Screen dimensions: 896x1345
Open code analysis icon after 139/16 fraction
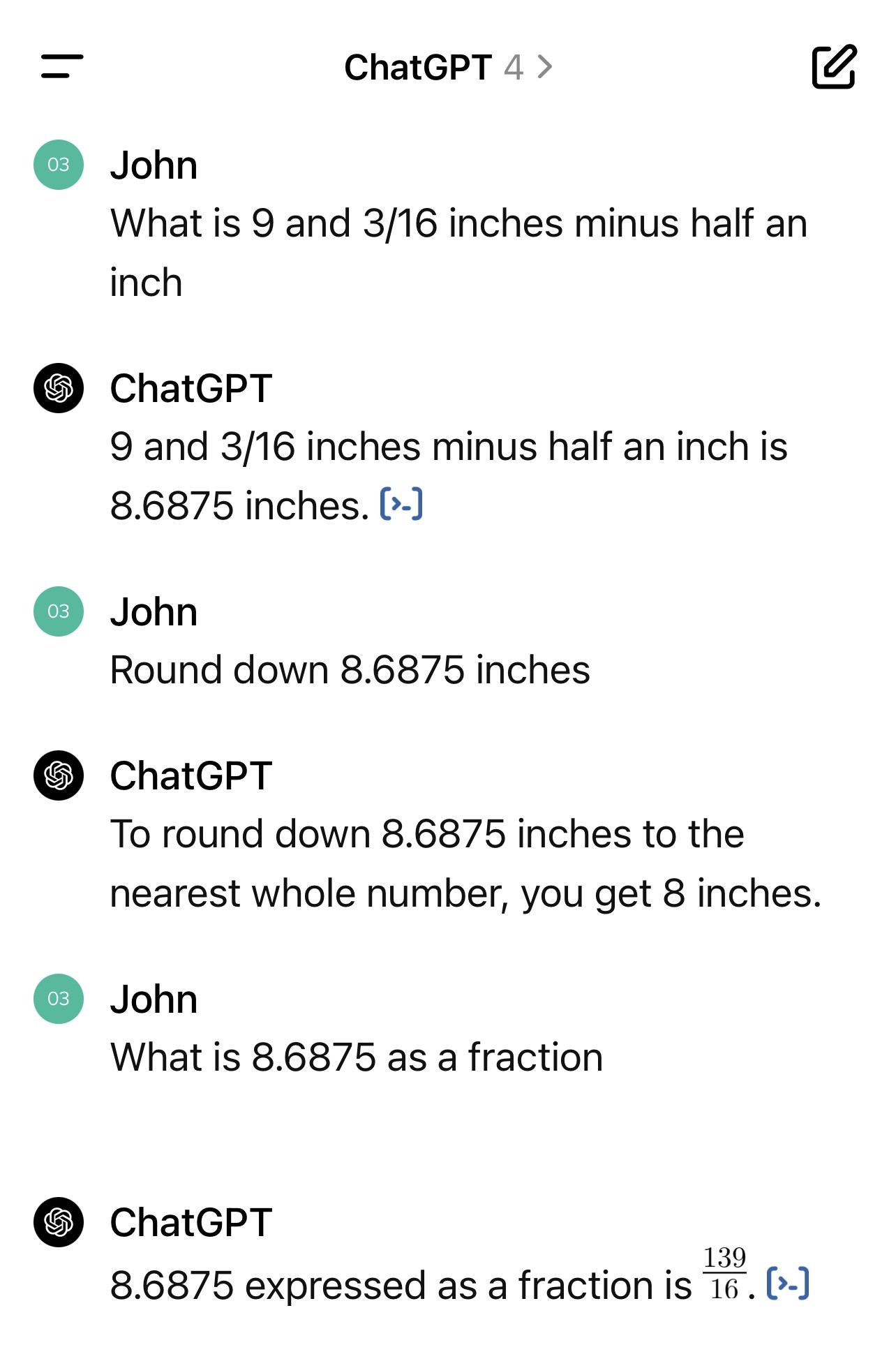pyautogui.click(x=788, y=1283)
